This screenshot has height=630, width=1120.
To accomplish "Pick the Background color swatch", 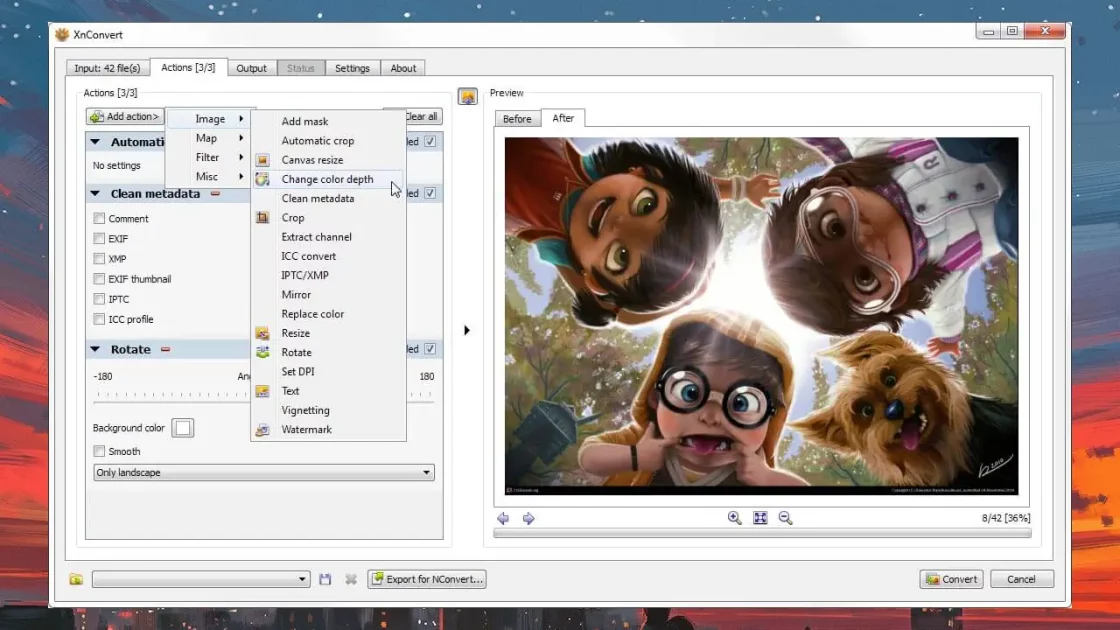I will click(183, 428).
